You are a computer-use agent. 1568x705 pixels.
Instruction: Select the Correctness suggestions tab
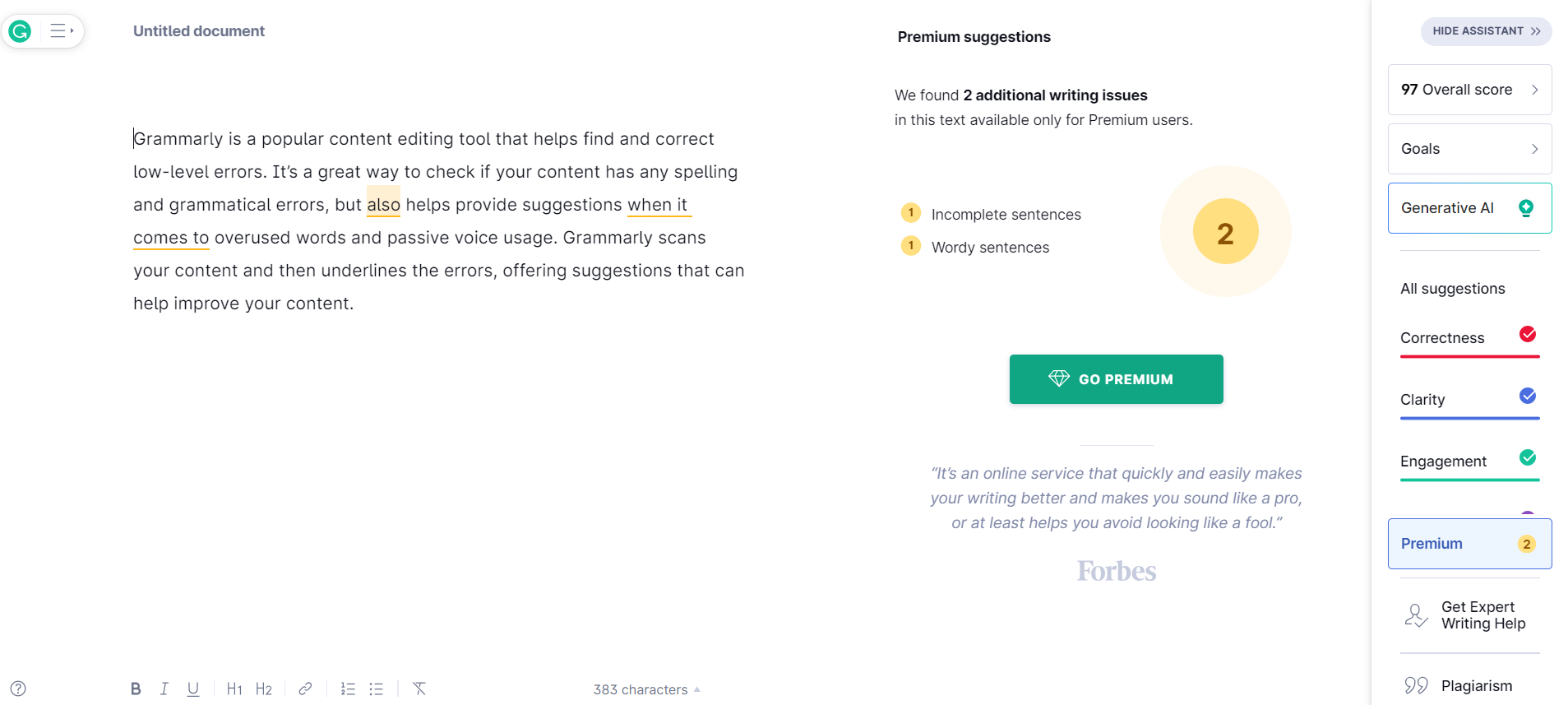click(x=1469, y=338)
